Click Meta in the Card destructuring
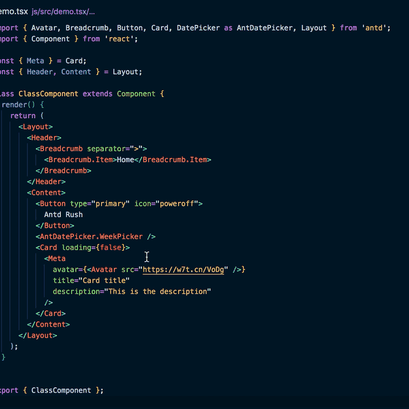Viewport: 409px width, 409px height. 35,61
